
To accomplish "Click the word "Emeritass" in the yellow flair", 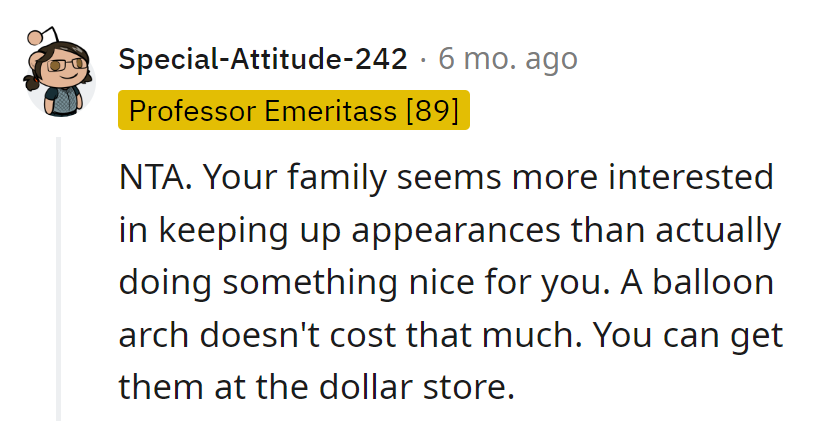I will coord(335,112).
